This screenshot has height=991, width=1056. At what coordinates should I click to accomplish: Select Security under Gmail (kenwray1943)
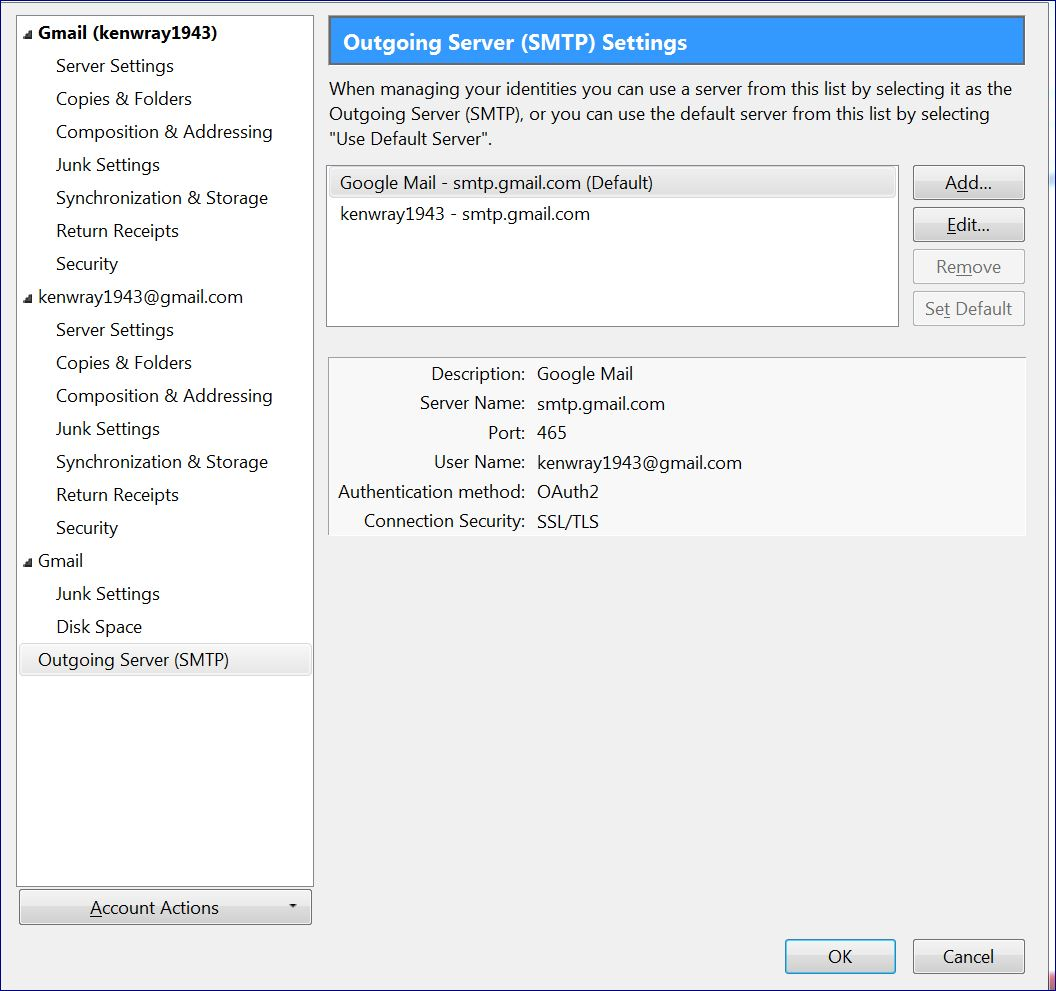point(87,264)
